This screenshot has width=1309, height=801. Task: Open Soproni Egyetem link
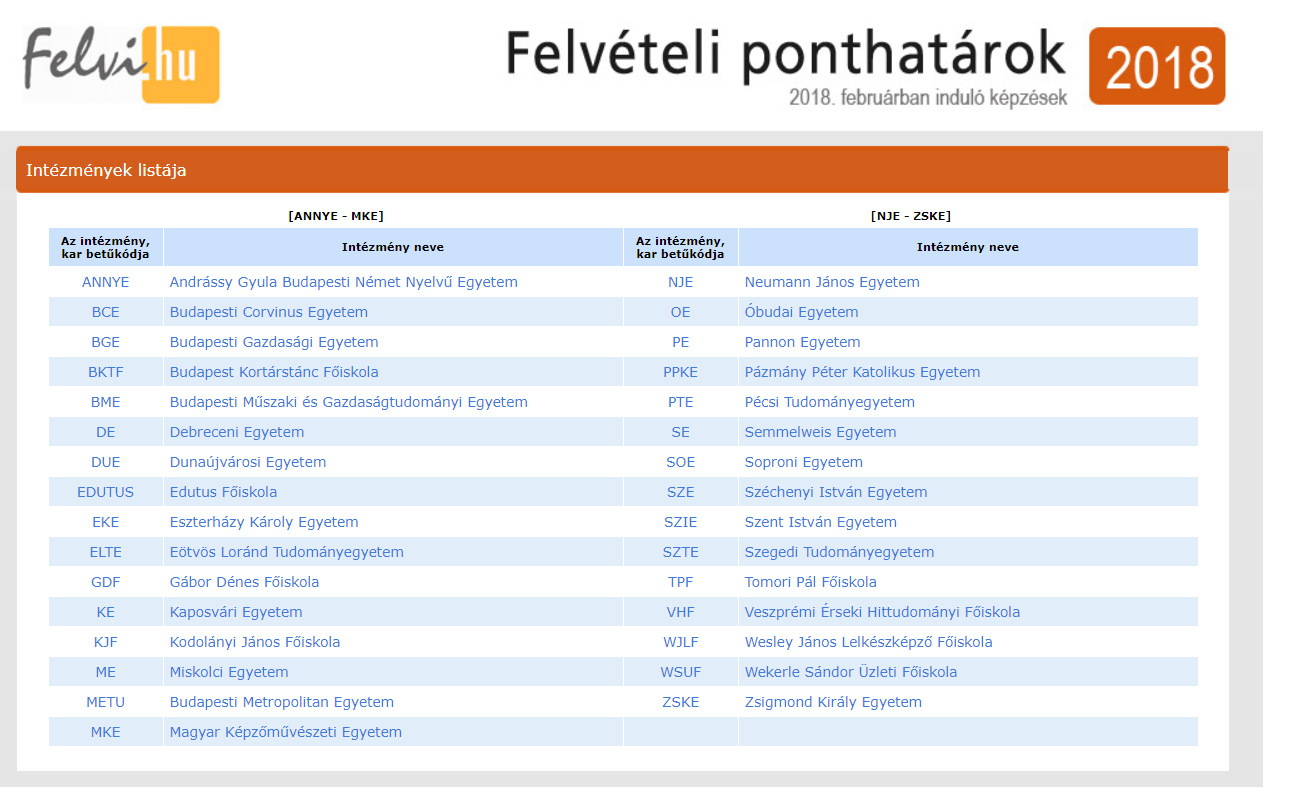[x=804, y=462]
